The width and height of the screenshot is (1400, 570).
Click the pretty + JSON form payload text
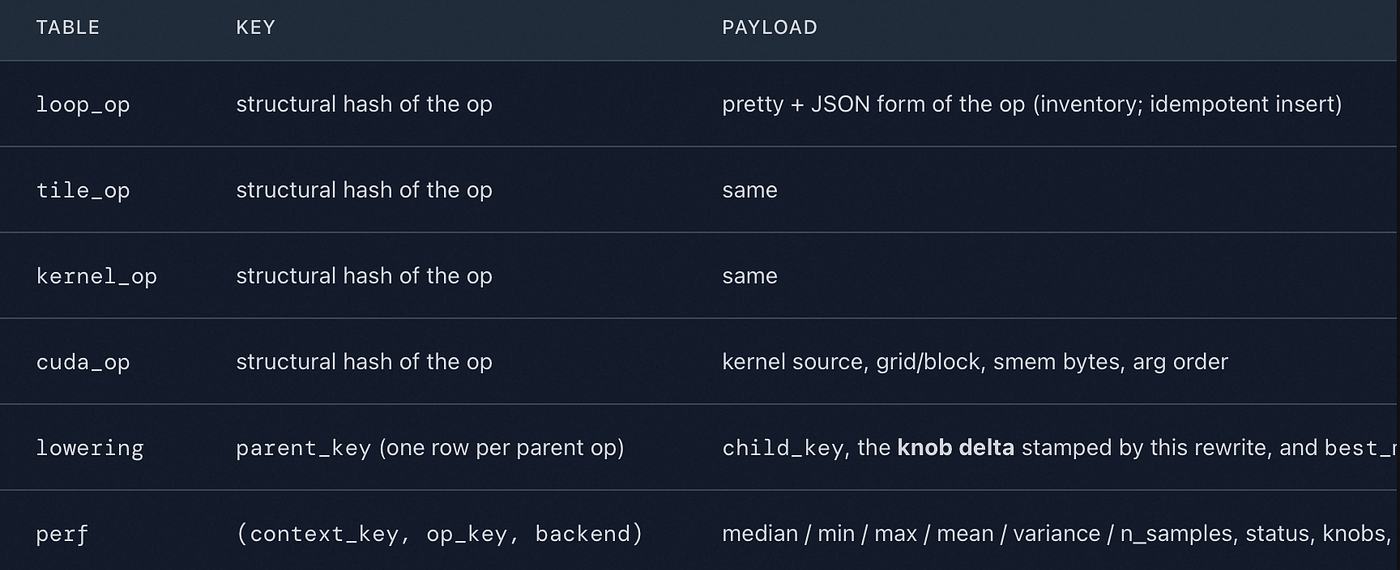click(1032, 104)
